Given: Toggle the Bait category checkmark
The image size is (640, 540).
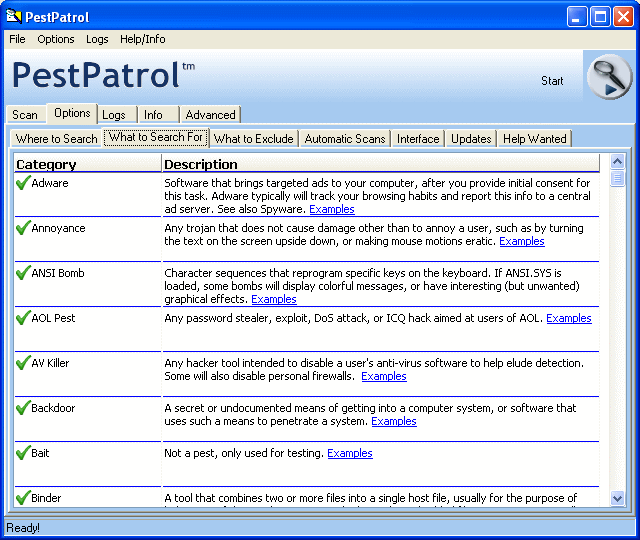Looking at the screenshot, I should (x=23, y=453).
